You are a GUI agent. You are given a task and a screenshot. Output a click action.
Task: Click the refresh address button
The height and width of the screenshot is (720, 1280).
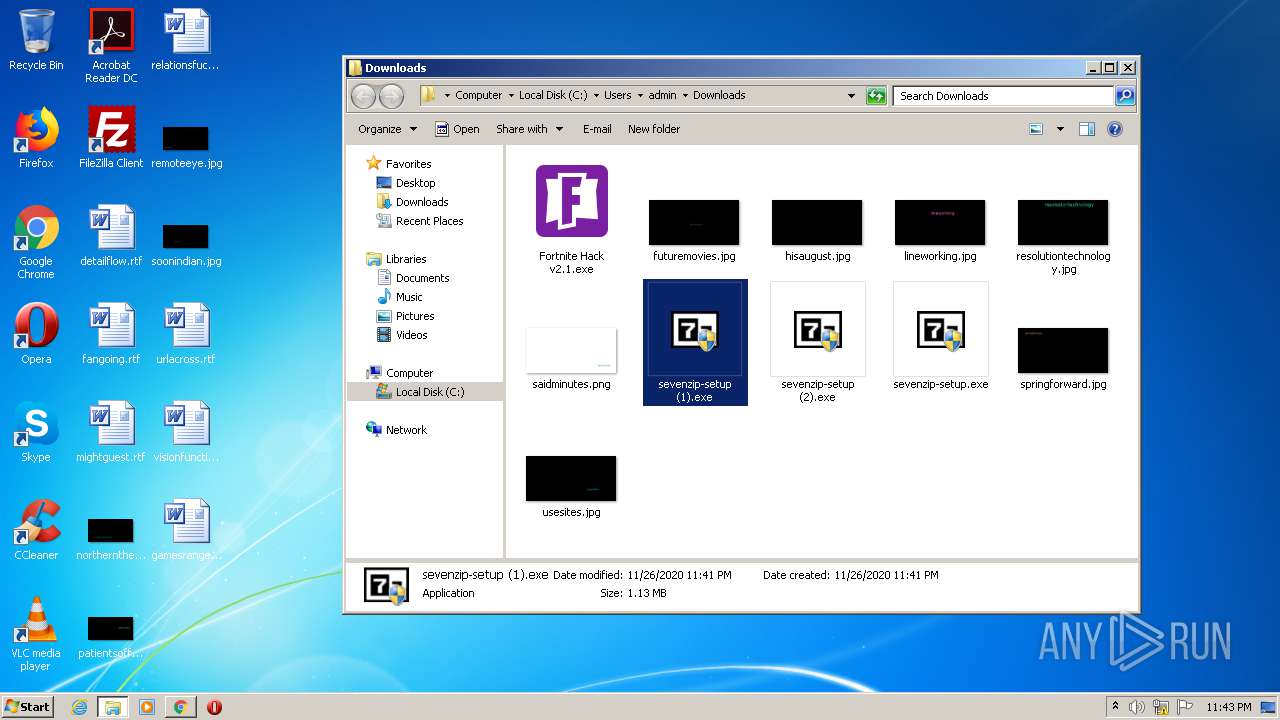876,96
